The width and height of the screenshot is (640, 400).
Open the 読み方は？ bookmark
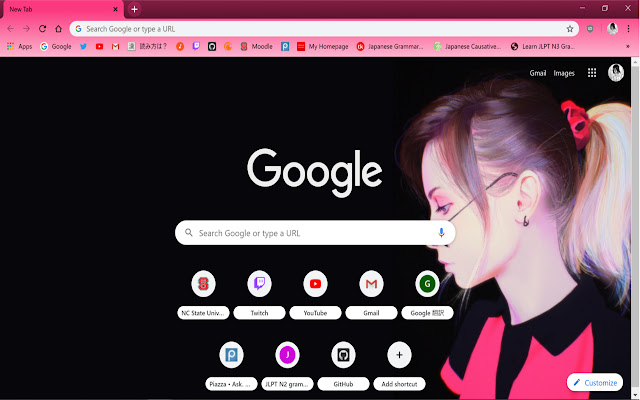147,47
